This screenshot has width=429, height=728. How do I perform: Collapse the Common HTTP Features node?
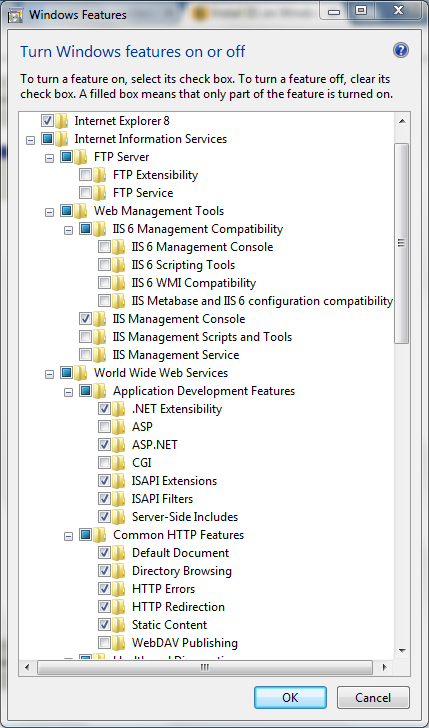(x=69, y=536)
